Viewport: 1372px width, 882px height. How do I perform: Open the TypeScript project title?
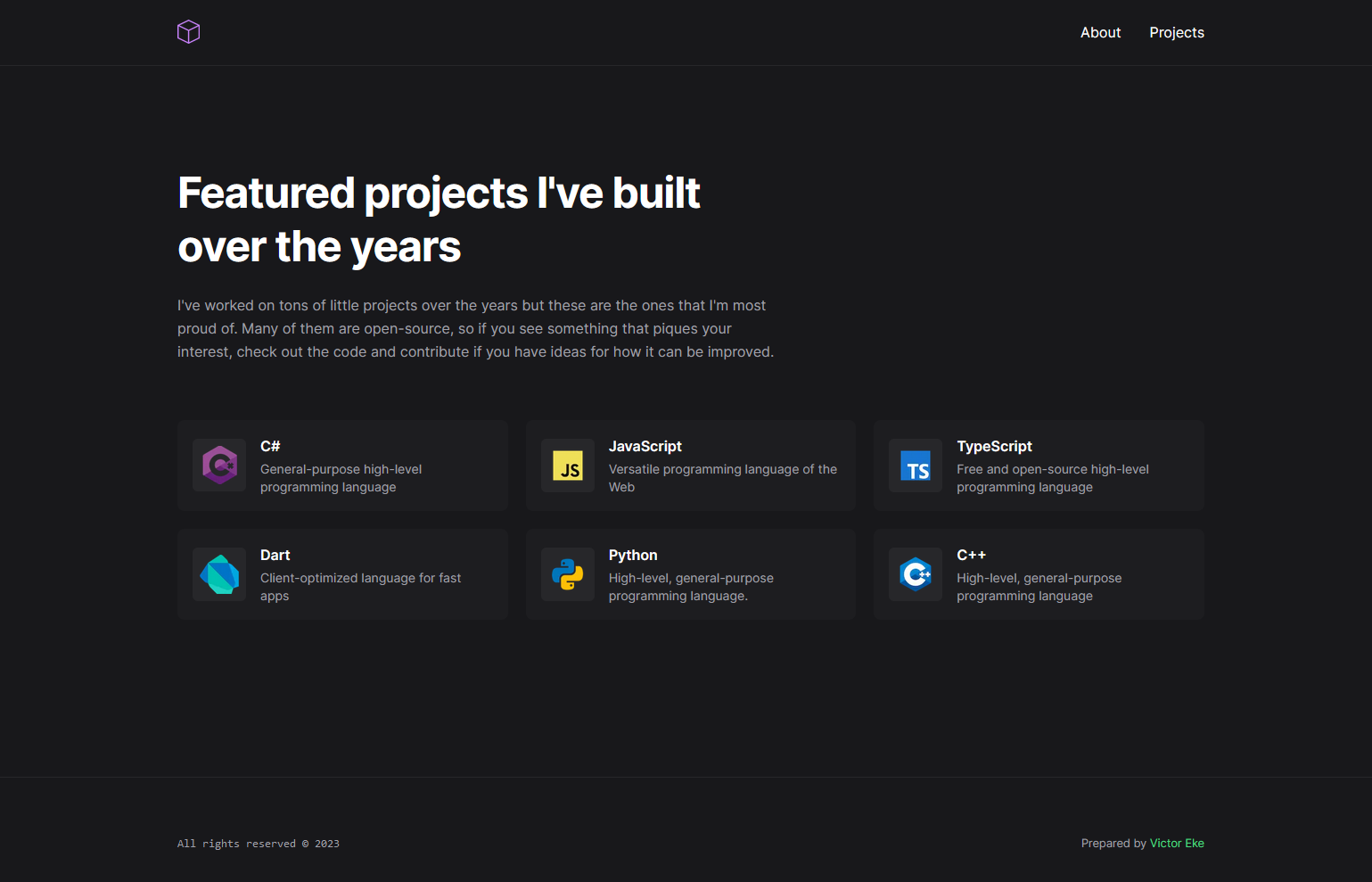(x=994, y=446)
